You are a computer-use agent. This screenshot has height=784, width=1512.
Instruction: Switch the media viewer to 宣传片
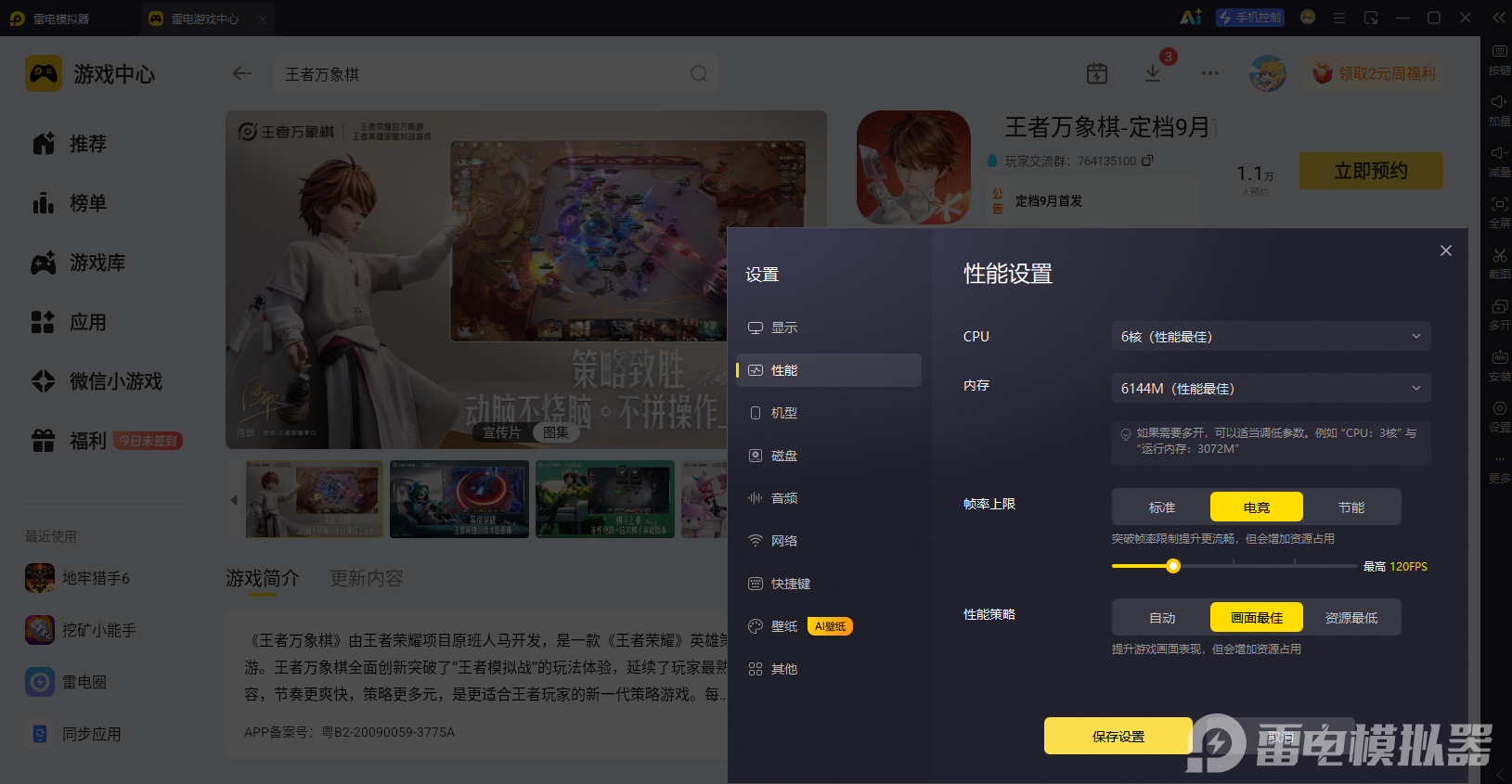pos(502,432)
